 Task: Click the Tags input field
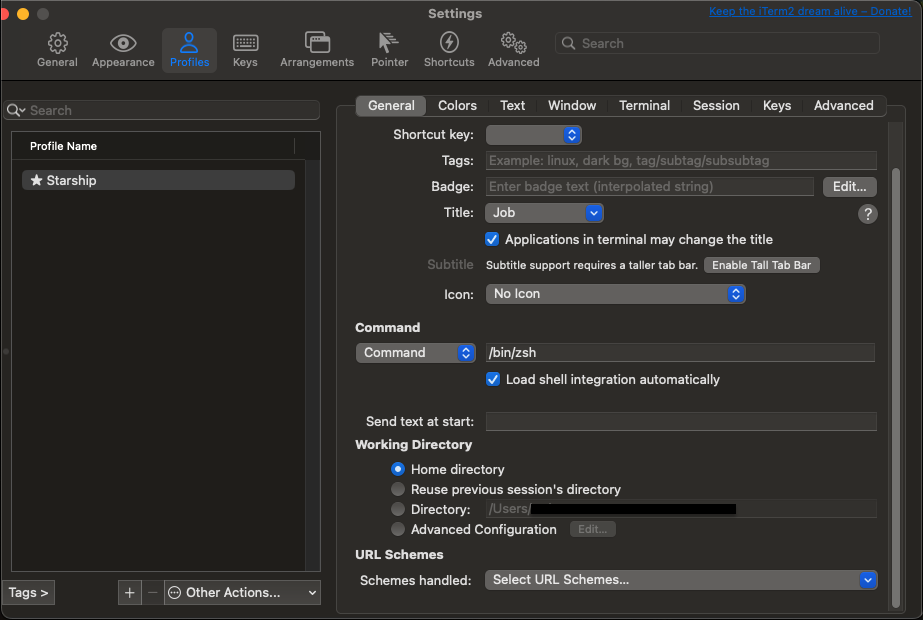pyautogui.click(x=680, y=161)
